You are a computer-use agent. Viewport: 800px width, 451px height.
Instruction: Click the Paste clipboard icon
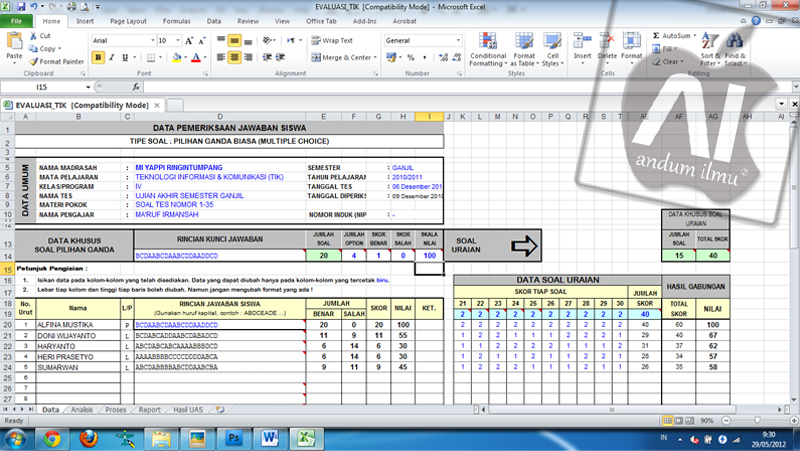point(14,41)
